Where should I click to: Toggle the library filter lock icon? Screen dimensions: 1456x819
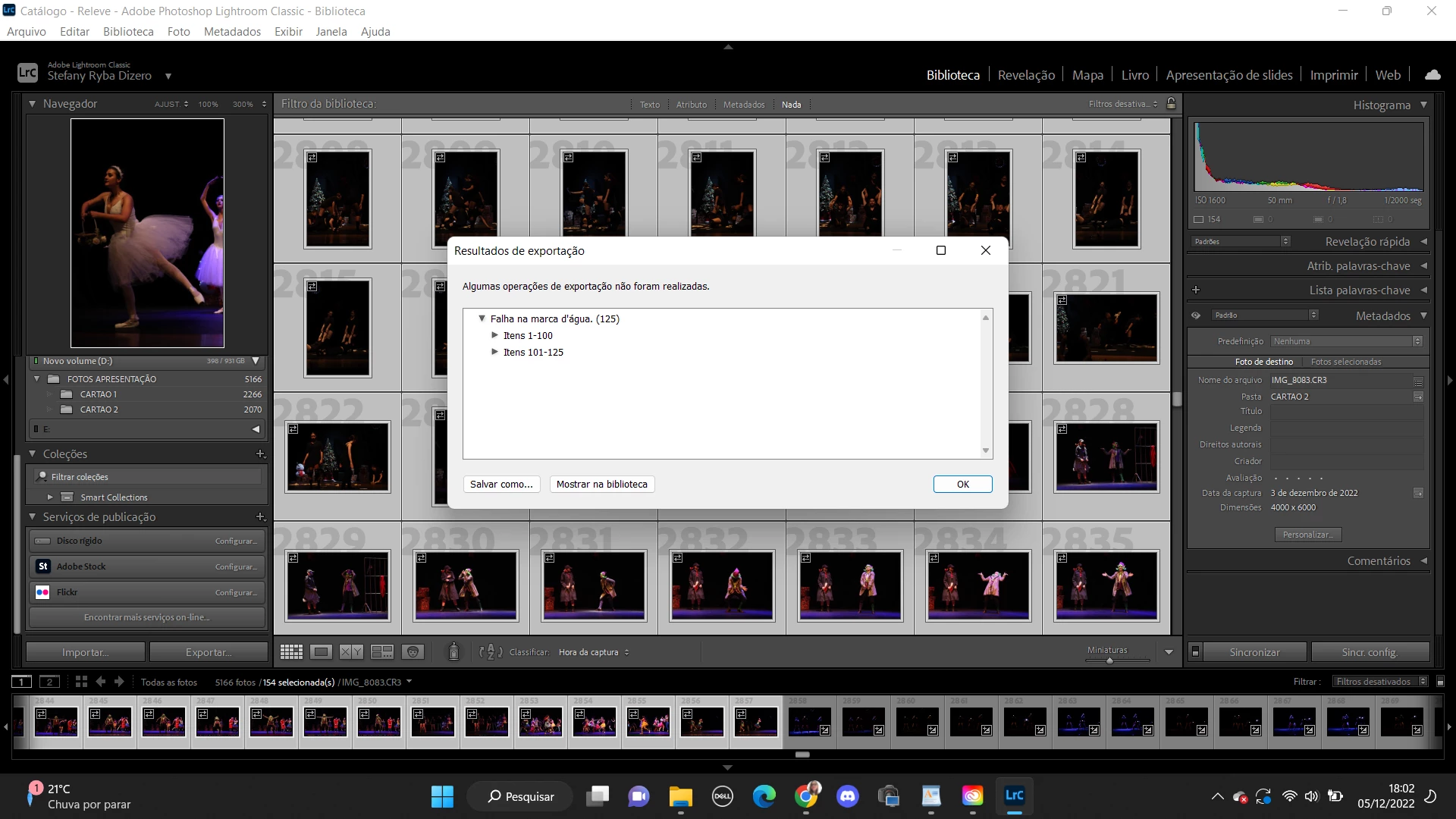tap(1171, 104)
